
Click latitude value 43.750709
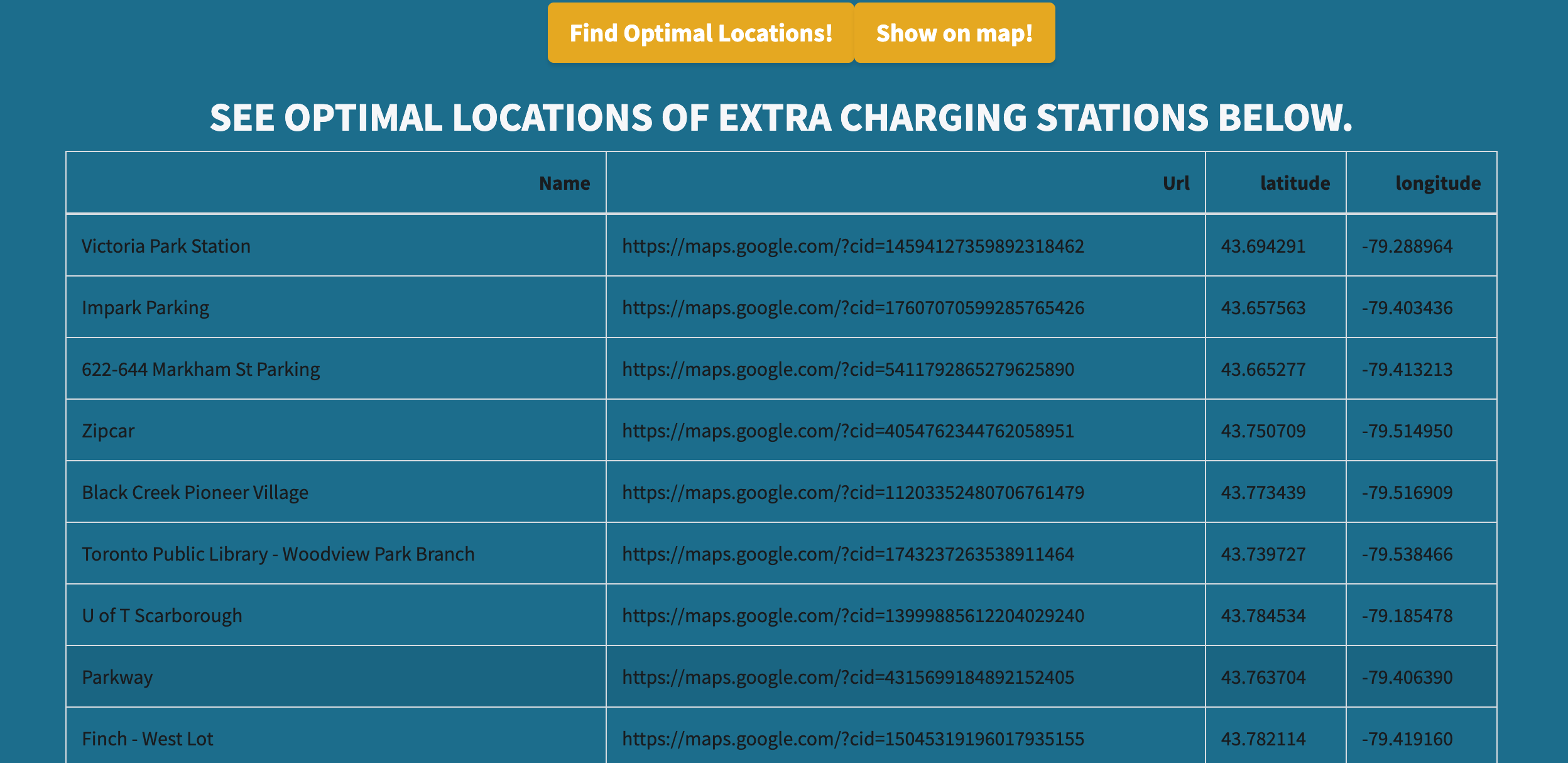[1263, 431]
